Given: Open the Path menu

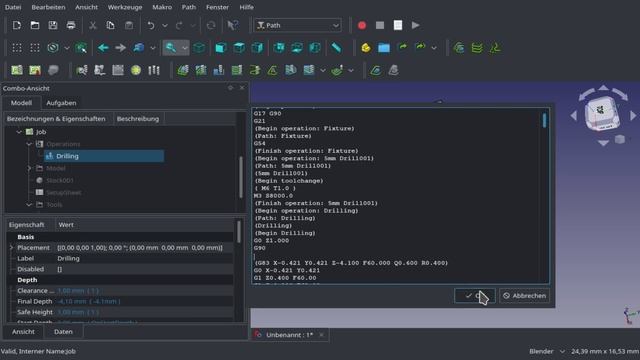Looking at the screenshot, I should coord(189,7).
